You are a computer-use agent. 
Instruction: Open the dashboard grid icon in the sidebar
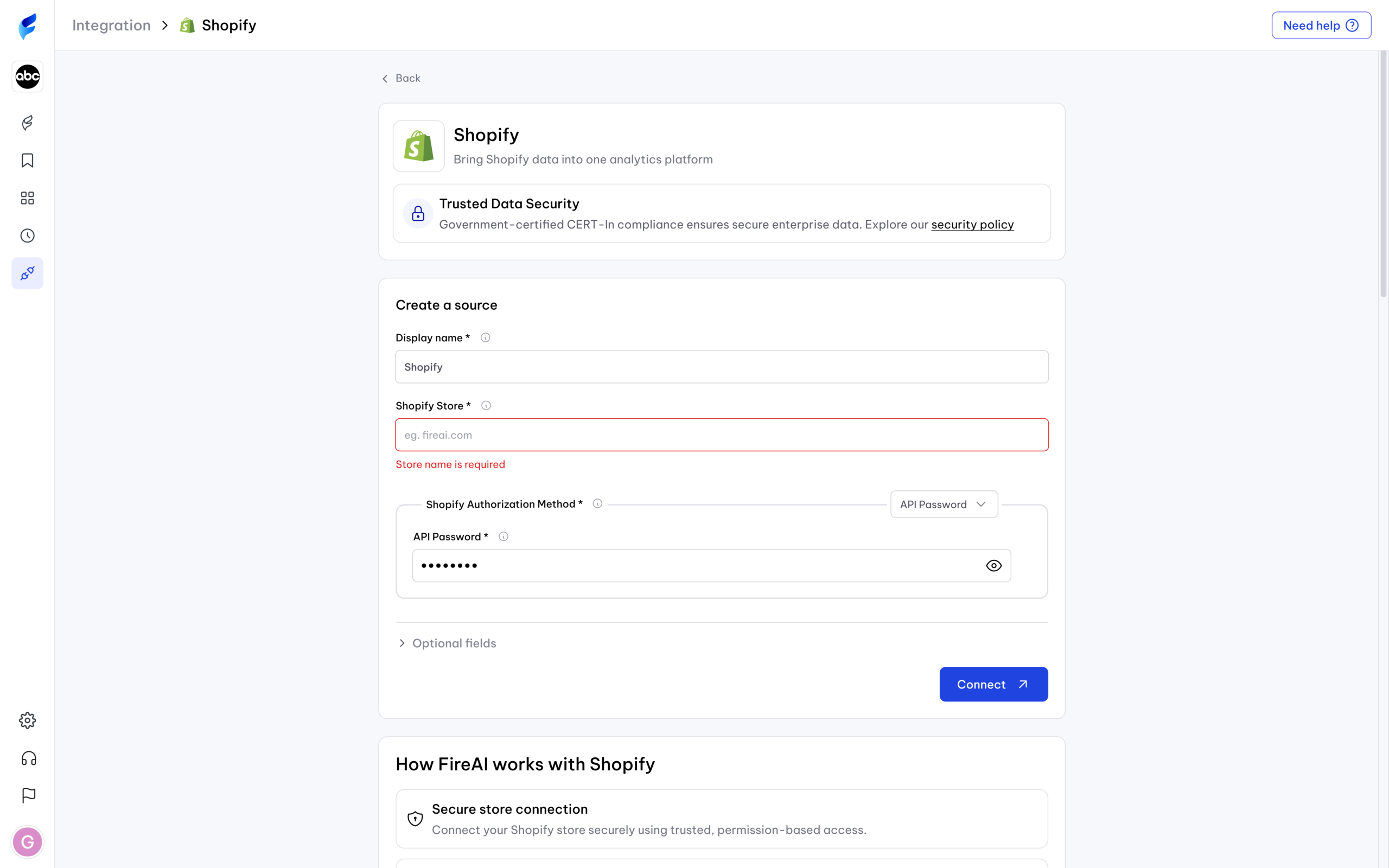pos(27,198)
